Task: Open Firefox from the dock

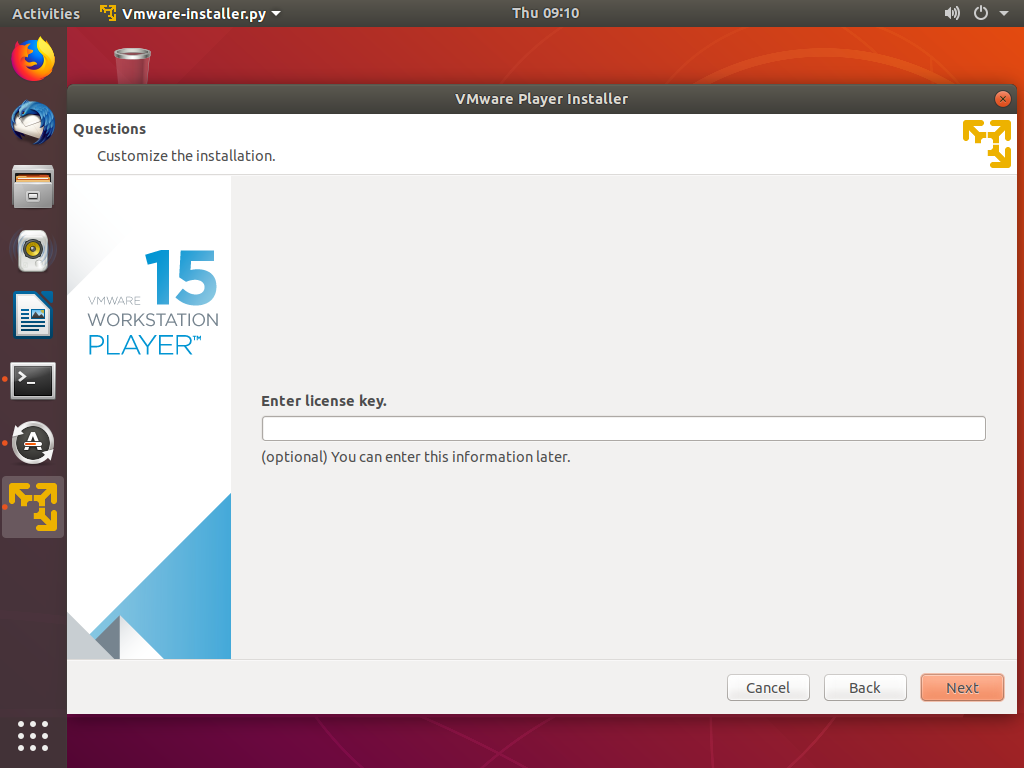Action: click(33, 59)
